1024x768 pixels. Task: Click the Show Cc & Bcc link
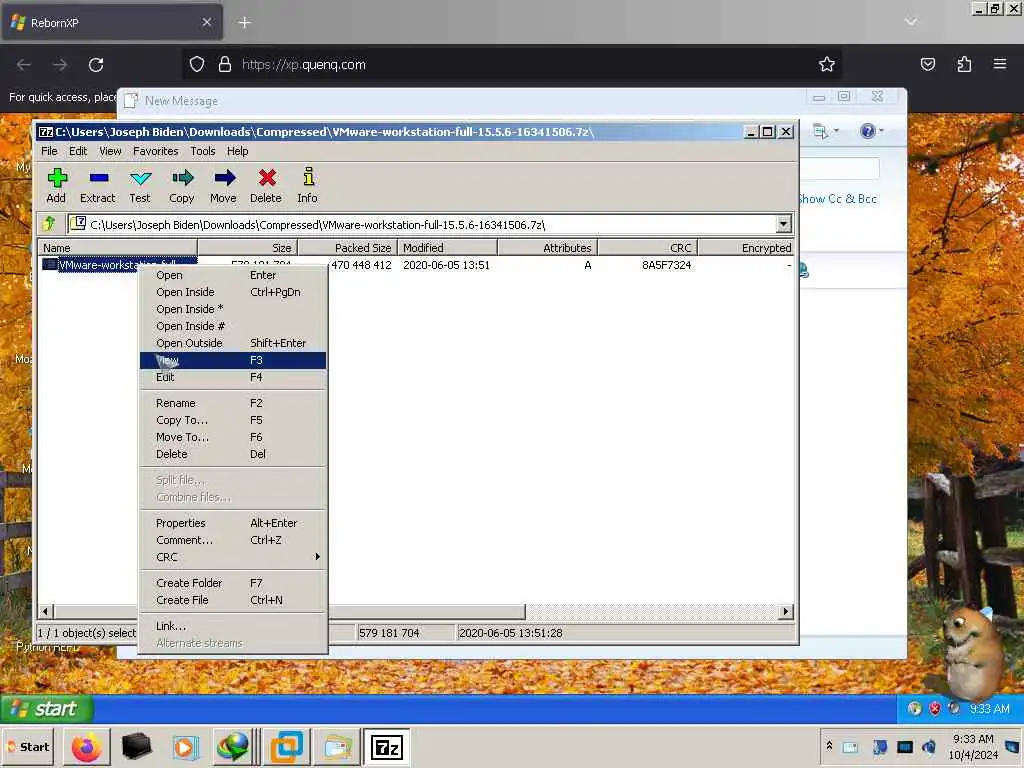pos(837,199)
